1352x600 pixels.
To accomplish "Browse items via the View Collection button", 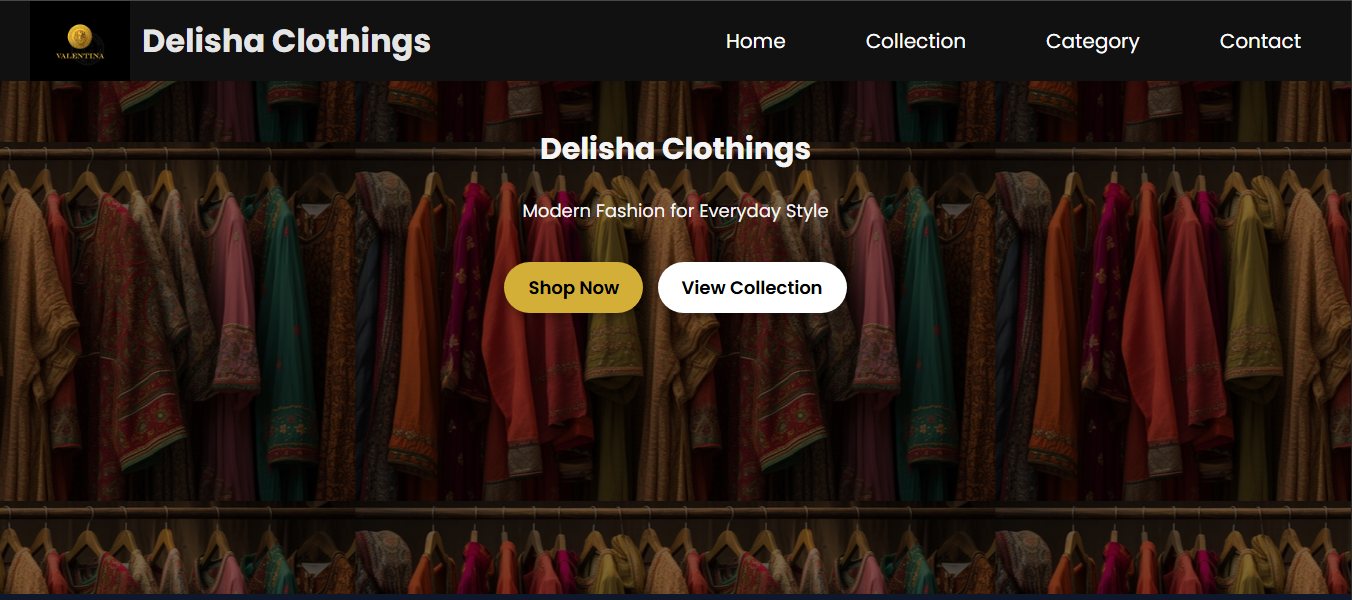I will (x=752, y=288).
